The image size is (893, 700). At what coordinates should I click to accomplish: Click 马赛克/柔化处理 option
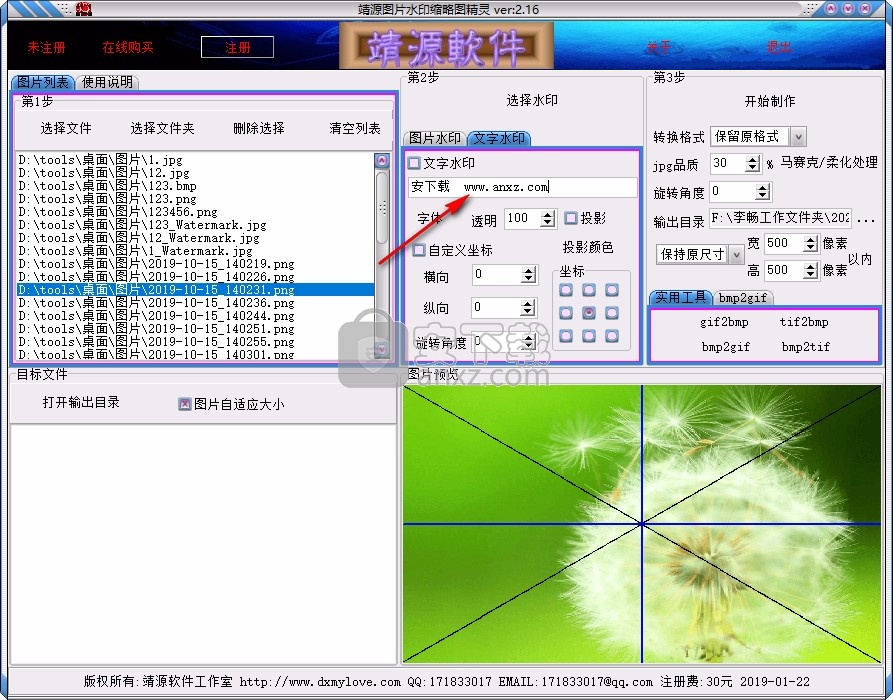829,162
